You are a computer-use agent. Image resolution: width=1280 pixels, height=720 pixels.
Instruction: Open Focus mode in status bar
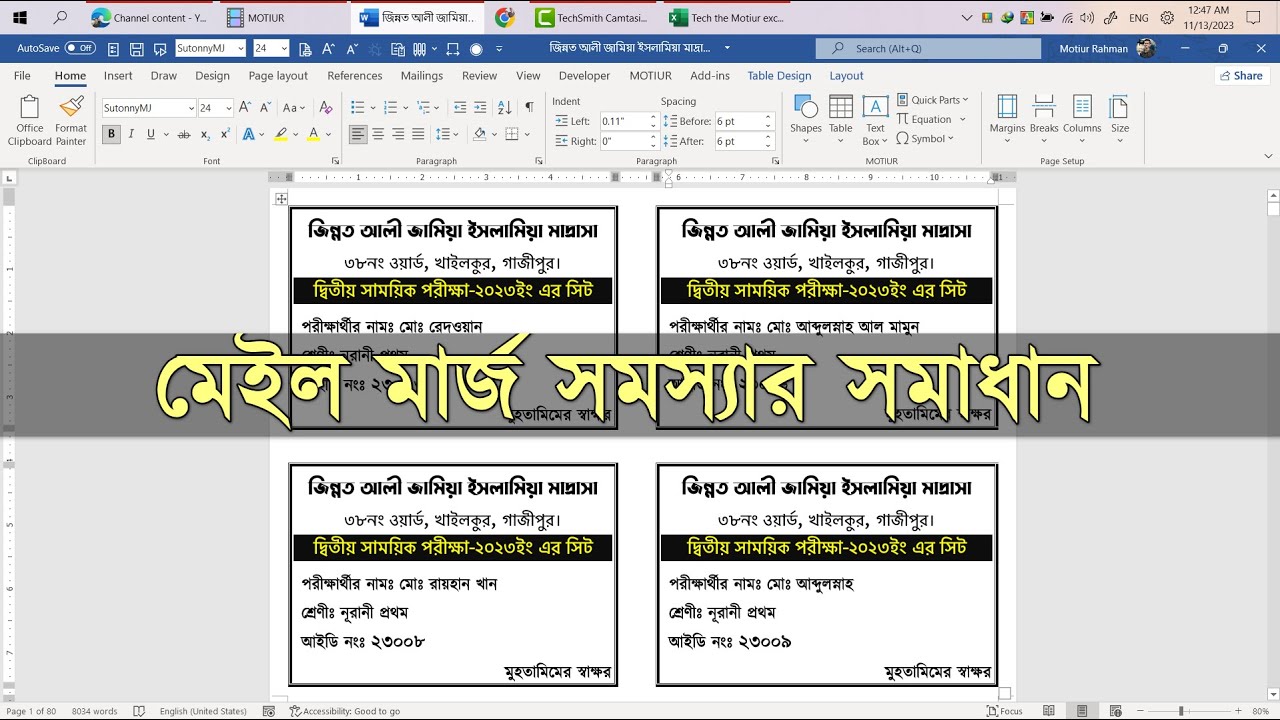[x=1005, y=711]
